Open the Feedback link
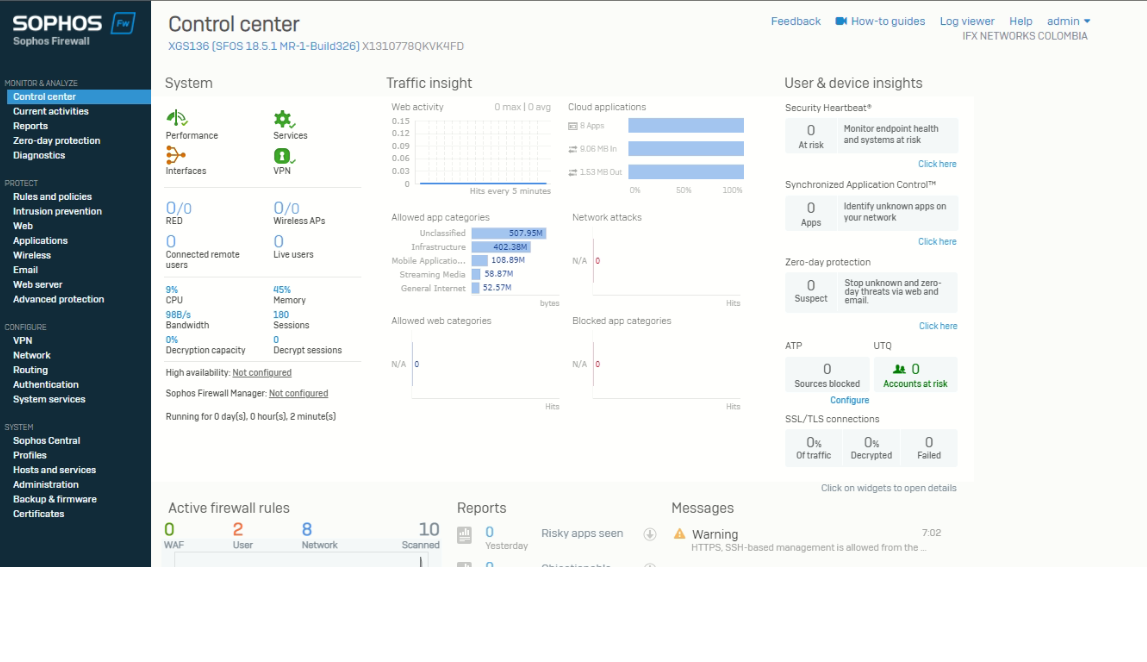The width and height of the screenshot is (1147, 662). [x=795, y=21]
